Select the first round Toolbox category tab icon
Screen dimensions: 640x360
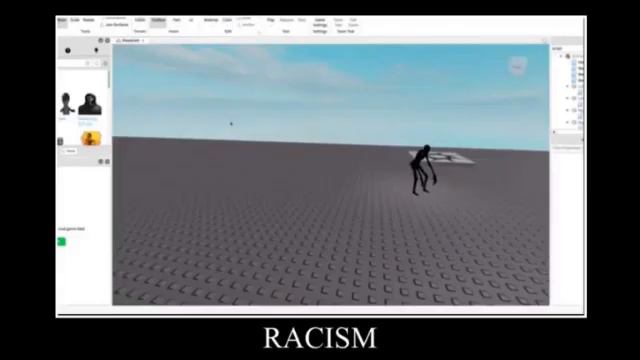pos(68,51)
